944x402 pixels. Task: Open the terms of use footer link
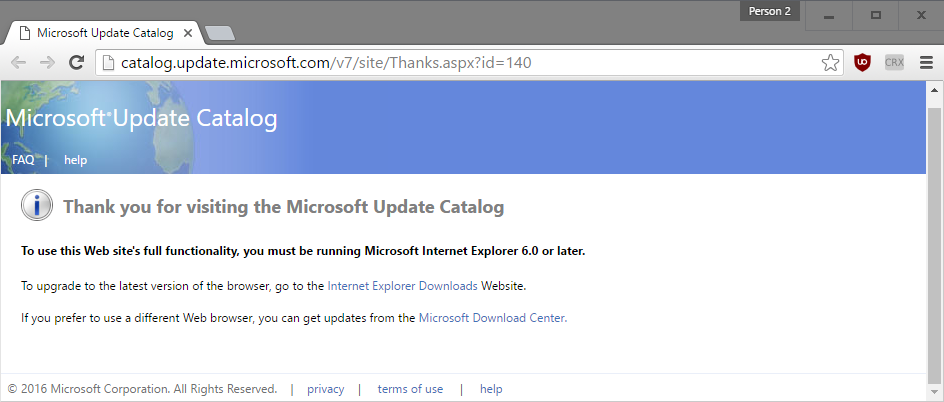click(x=410, y=389)
